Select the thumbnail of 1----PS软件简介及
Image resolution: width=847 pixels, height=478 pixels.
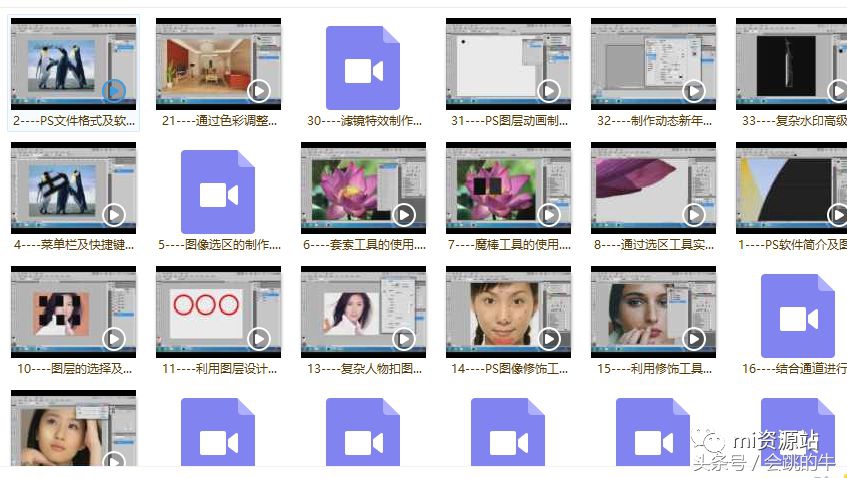pos(791,188)
